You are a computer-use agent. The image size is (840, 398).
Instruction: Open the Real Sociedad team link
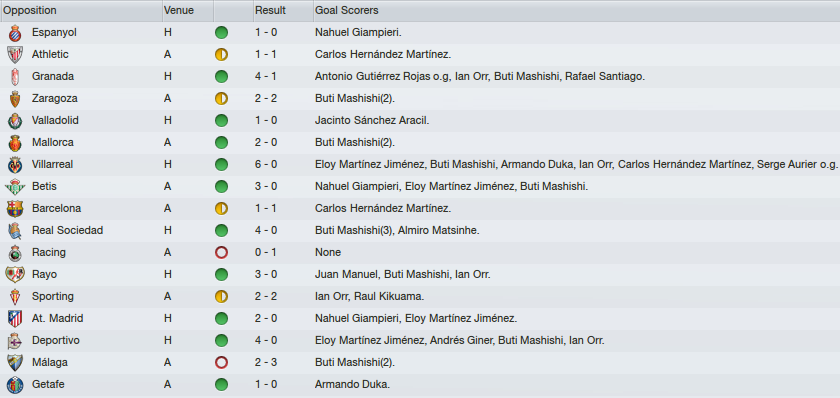click(68, 230)
